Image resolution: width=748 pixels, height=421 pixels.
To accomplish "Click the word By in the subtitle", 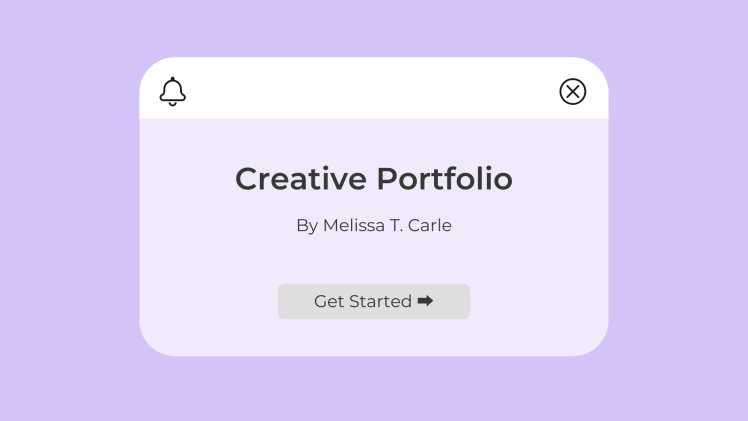I will 306,226.
